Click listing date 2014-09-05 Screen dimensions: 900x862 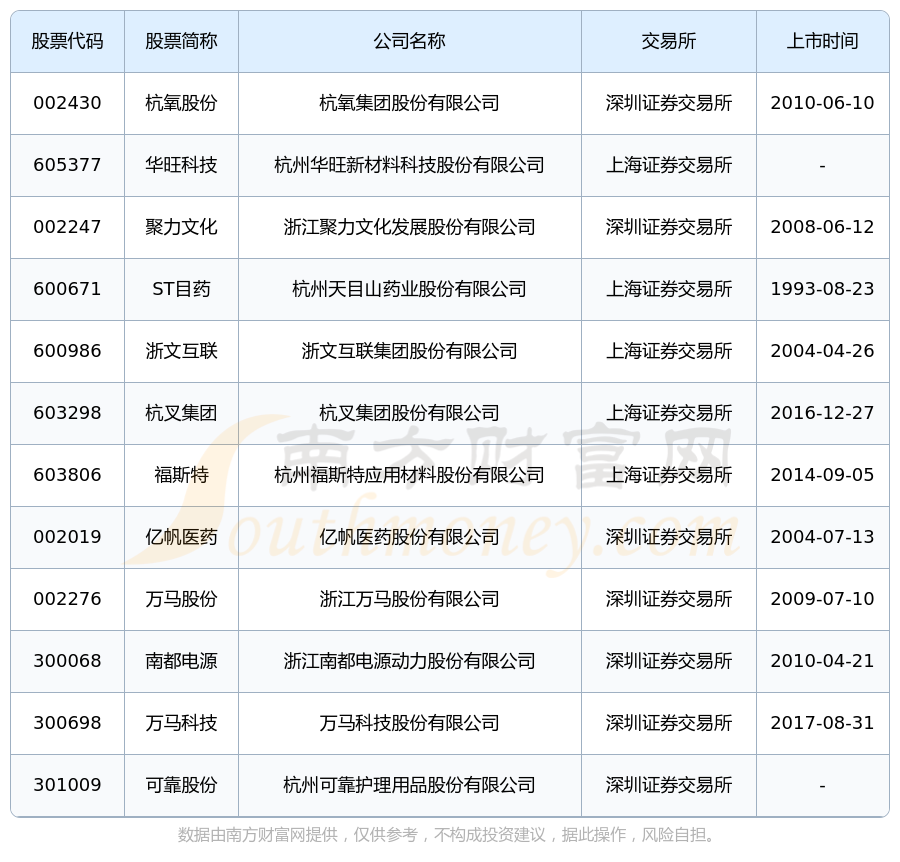pos(823,475)
